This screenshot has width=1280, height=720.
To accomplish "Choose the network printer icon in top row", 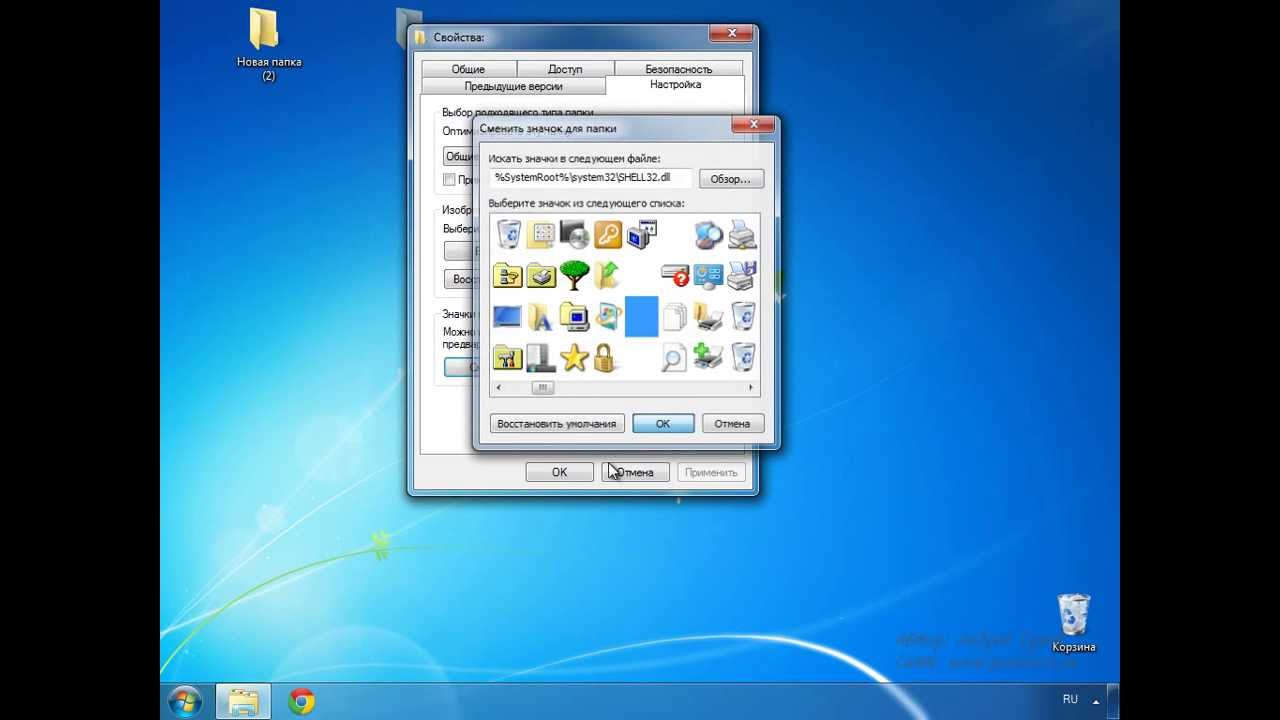I will [742, 235].
